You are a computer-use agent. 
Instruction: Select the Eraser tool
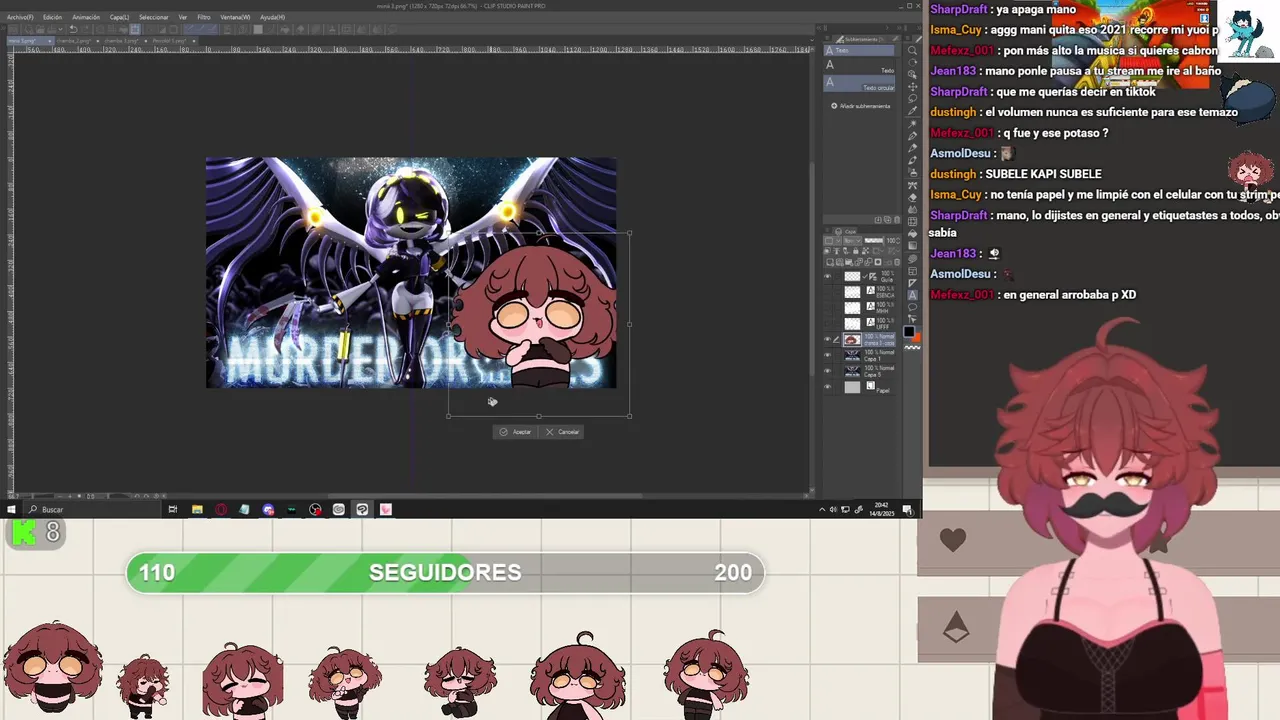coord(912,197)
